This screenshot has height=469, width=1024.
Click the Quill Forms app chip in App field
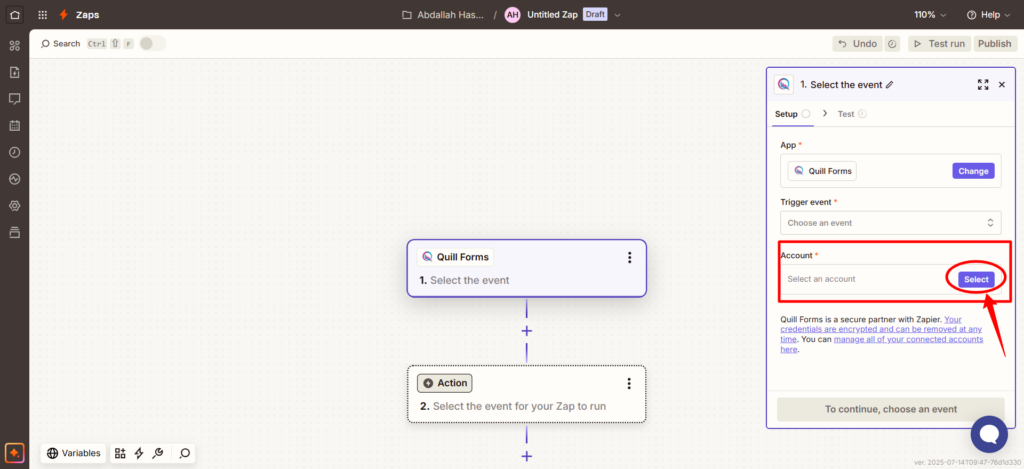click(822, 171)
